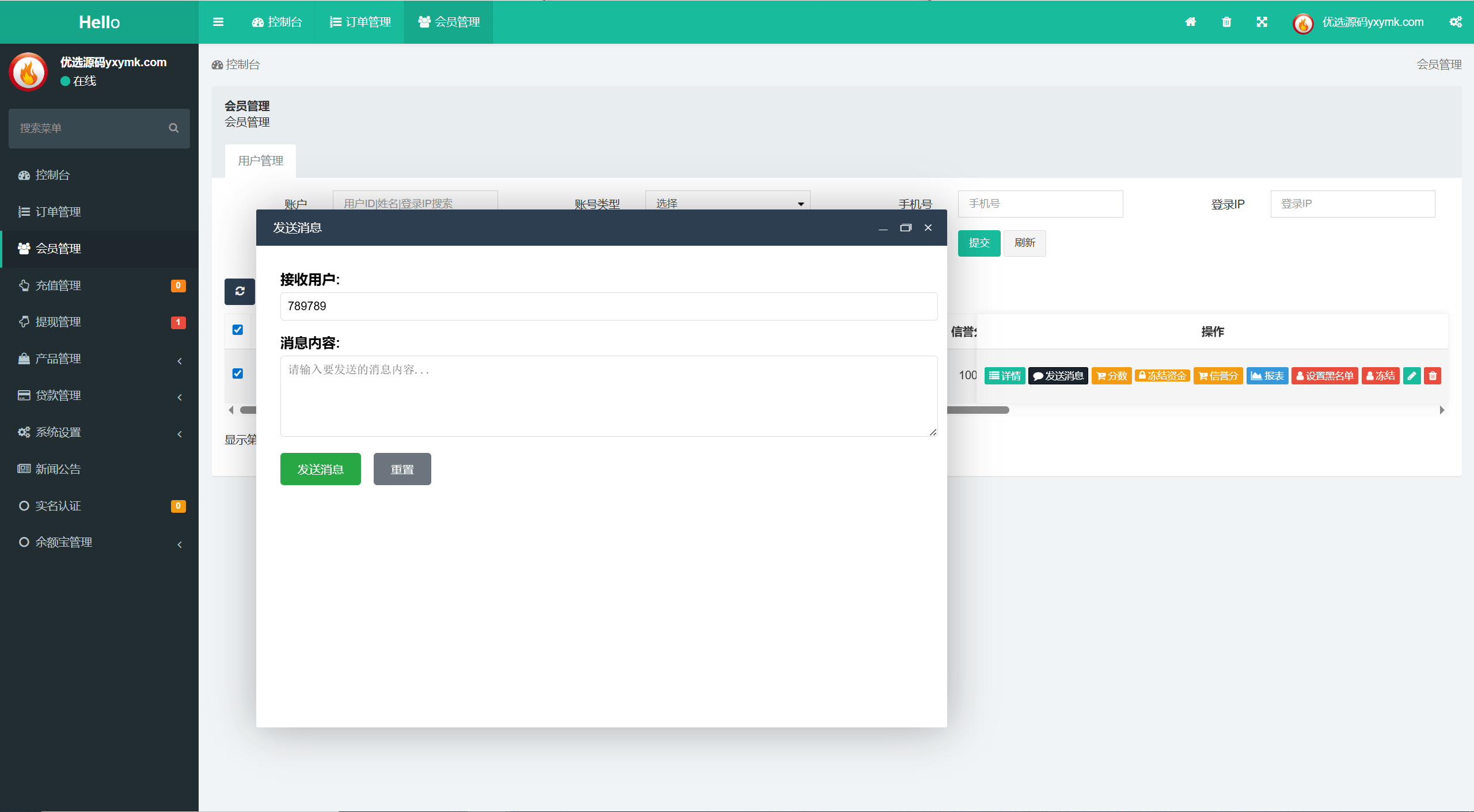The width and height of the screenshot is (1474, 812).
Task: Click the trash cache icon in top bar
Action: point(1226,22)
